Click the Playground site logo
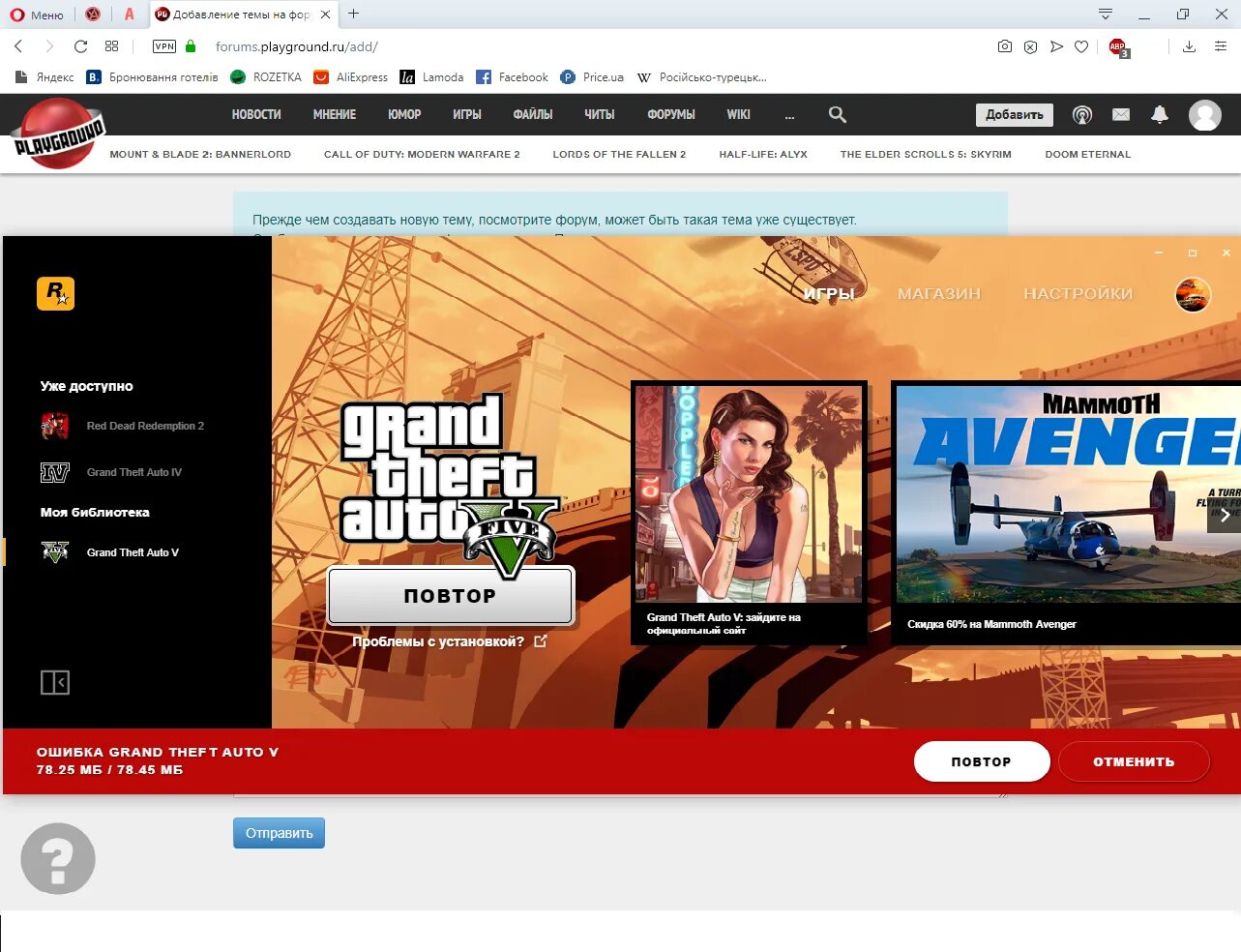The image size is (1241, 952). tap(58, 134)
